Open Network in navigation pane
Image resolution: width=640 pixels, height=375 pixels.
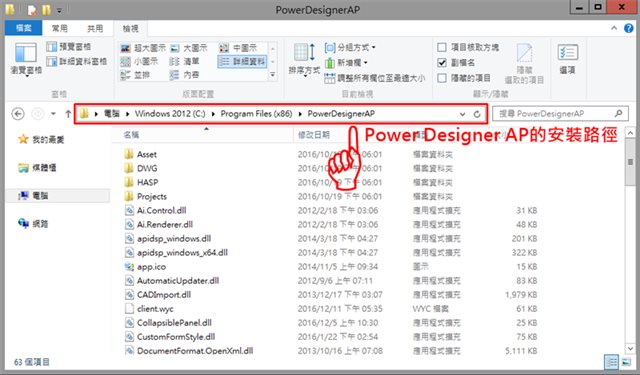[x=33, y=224]
